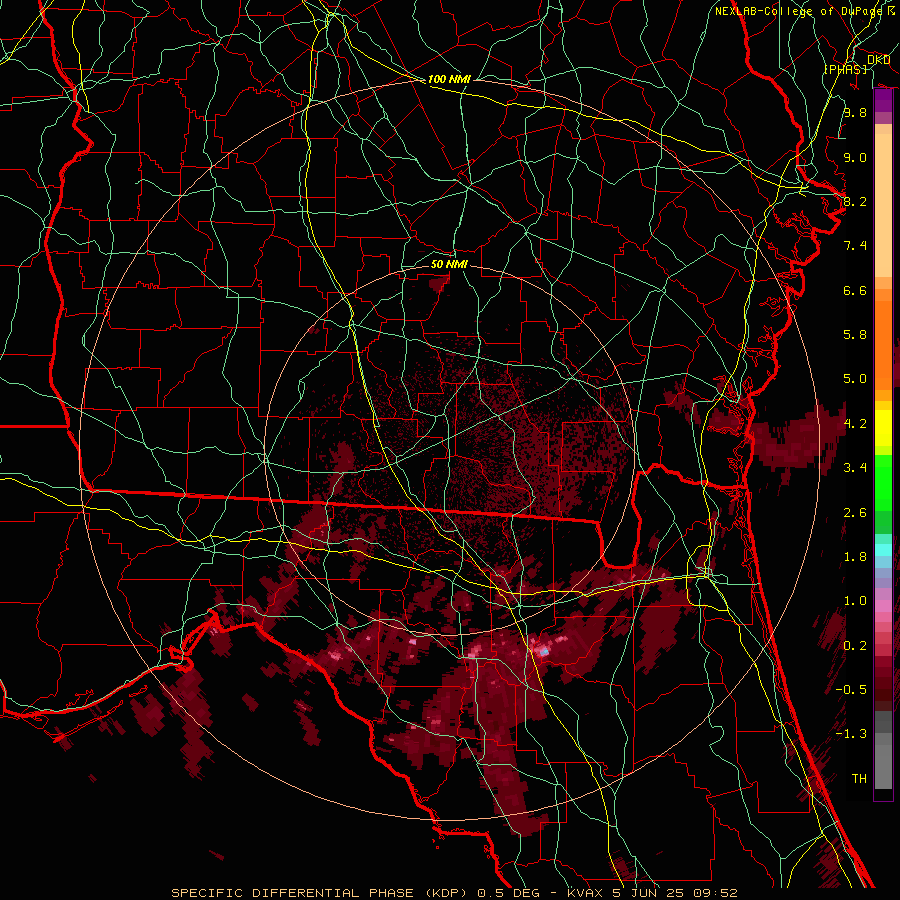This screenshot has width=900, height=900.
Task: Pick the light peach colorbar segment near 8.2
Action: point(883,205)
